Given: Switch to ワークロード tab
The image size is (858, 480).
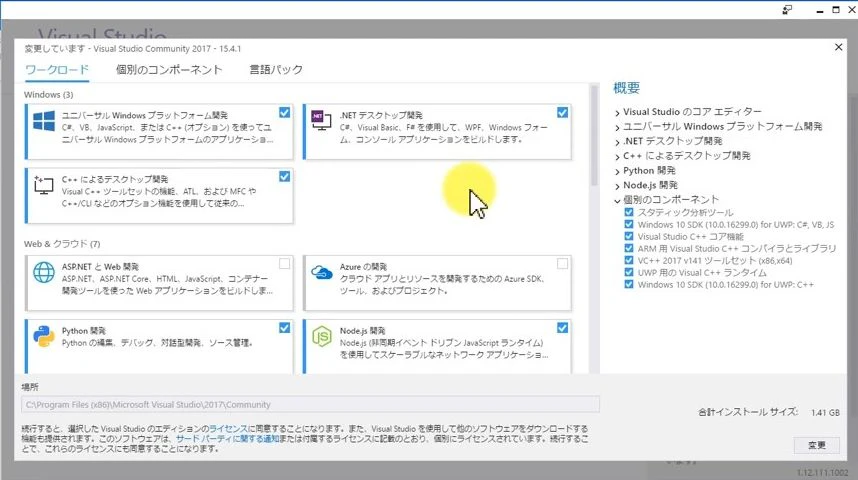Looking at the screenshot, I should 57,70.
